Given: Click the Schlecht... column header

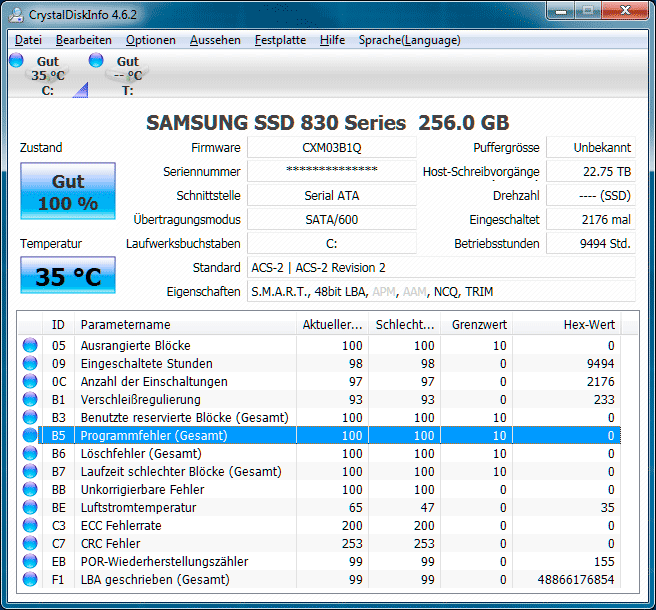Looking at the screenshot, I should (404, 325).
